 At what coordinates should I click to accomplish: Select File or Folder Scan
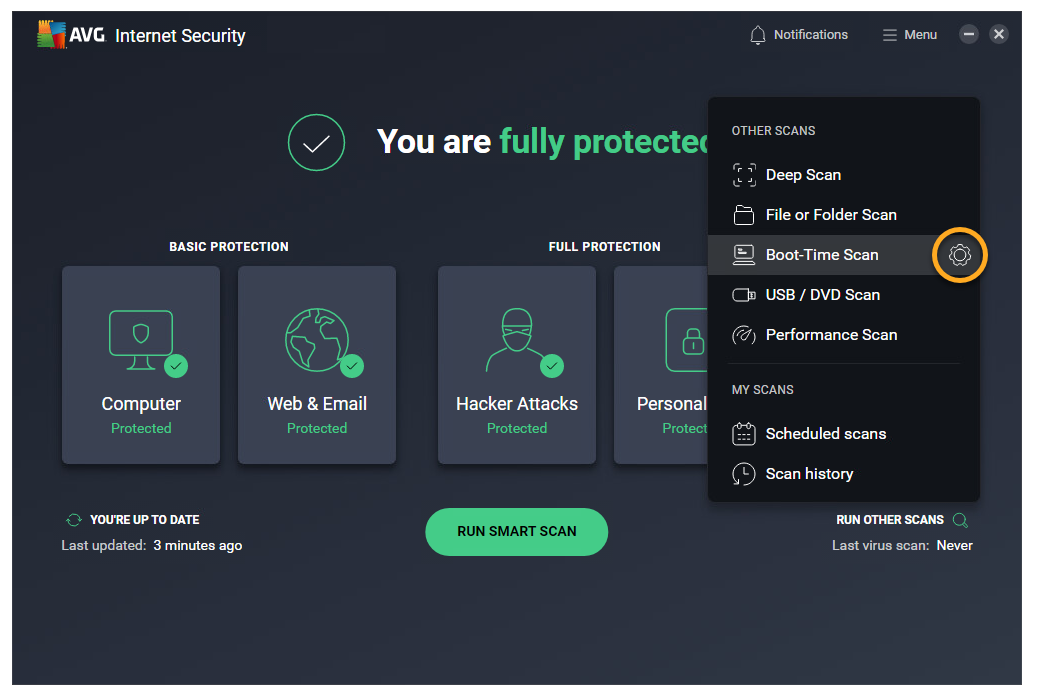point(830,215)
